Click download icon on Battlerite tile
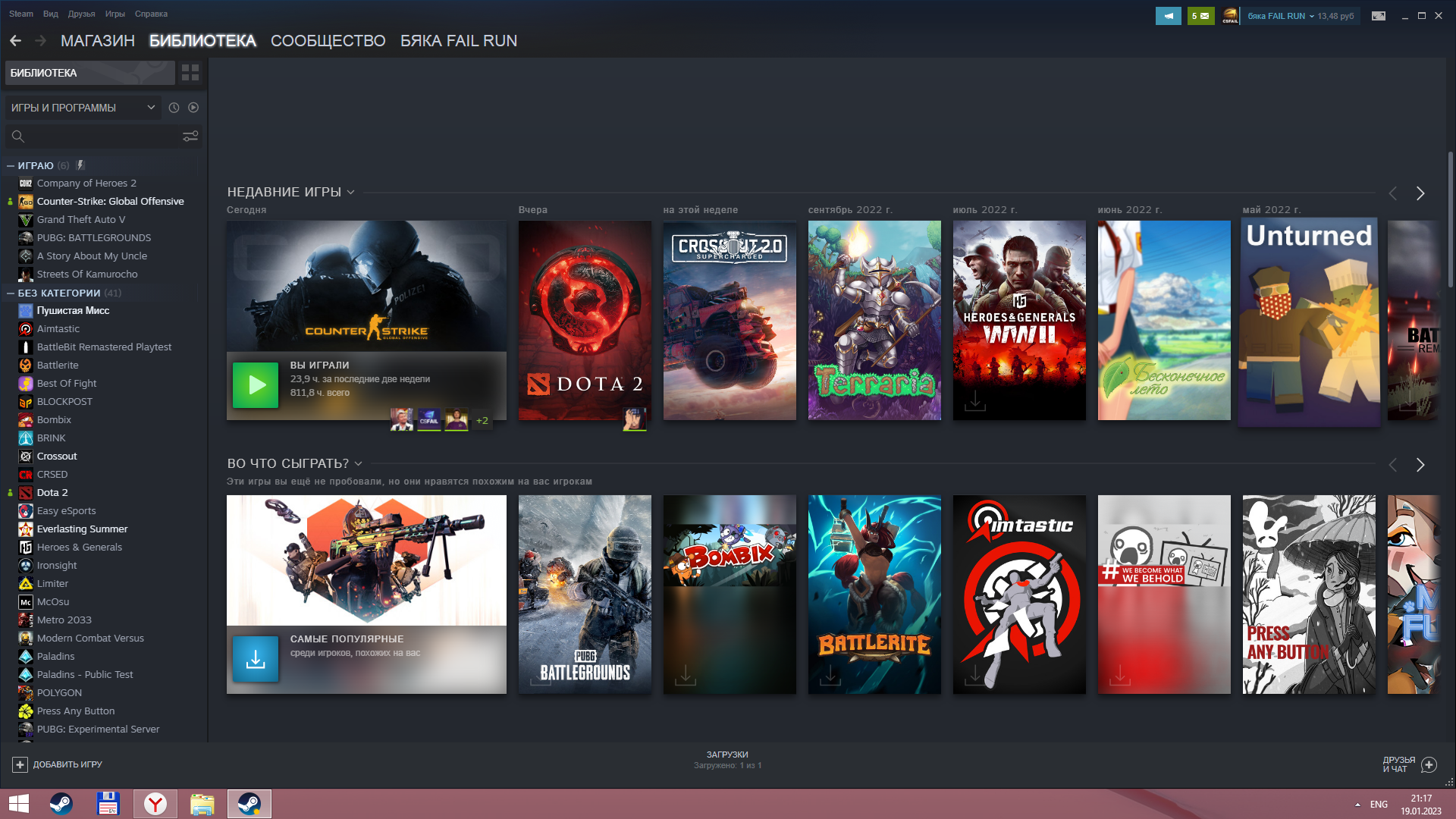The width and height of the screenshot is (1456, 819). click(830, 675)
